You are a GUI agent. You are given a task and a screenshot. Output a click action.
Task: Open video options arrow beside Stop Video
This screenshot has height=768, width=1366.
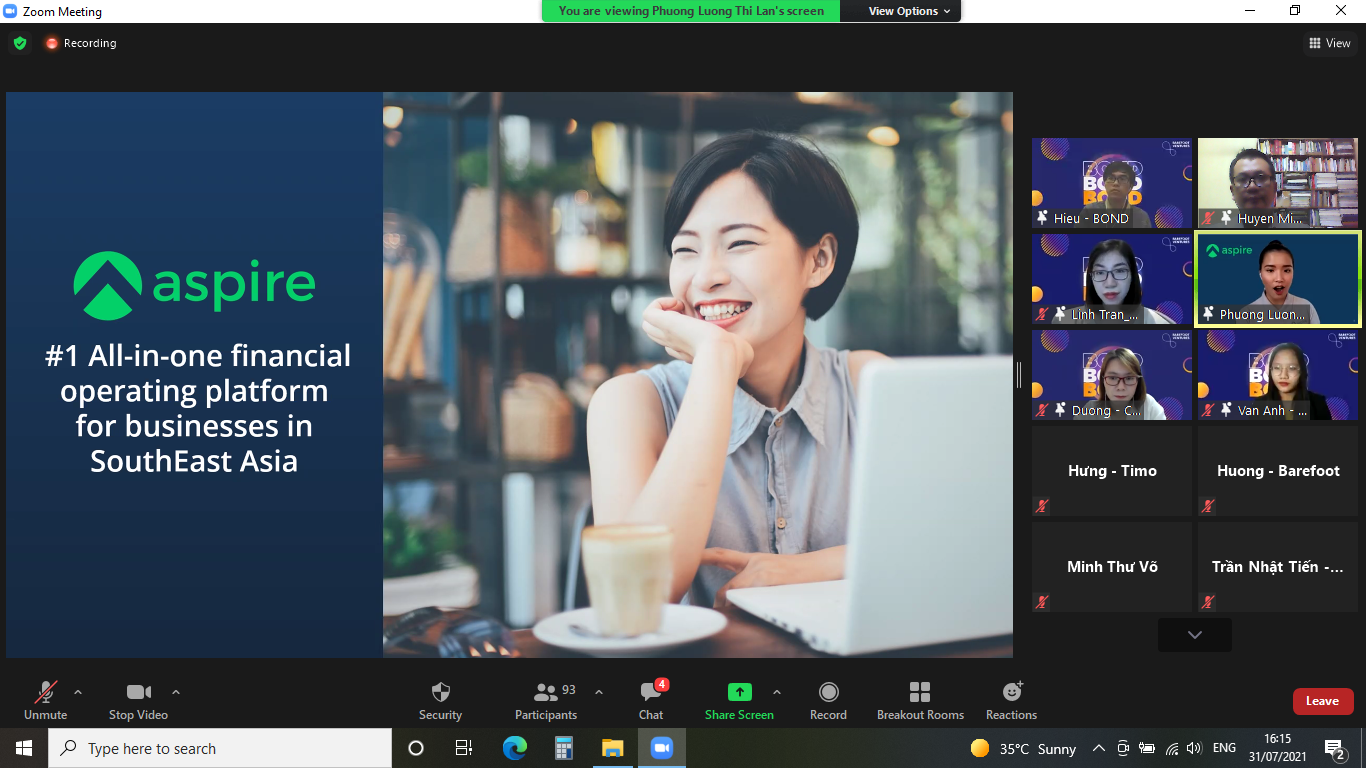[176, 692]
